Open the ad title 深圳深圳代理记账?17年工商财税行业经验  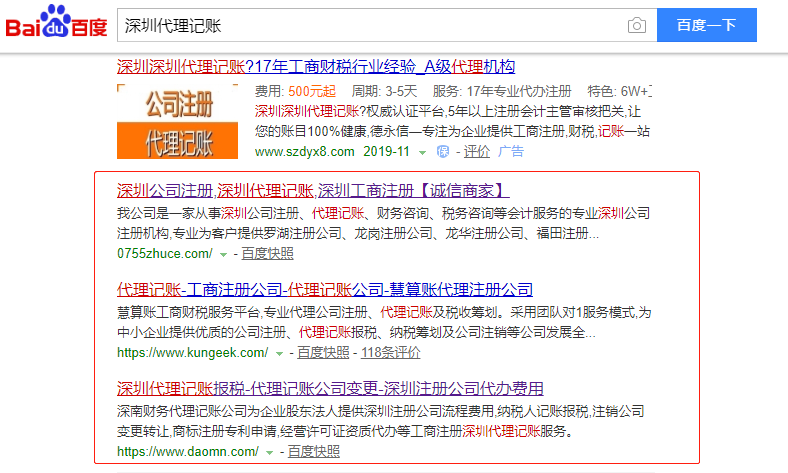(x=316, y=66)
